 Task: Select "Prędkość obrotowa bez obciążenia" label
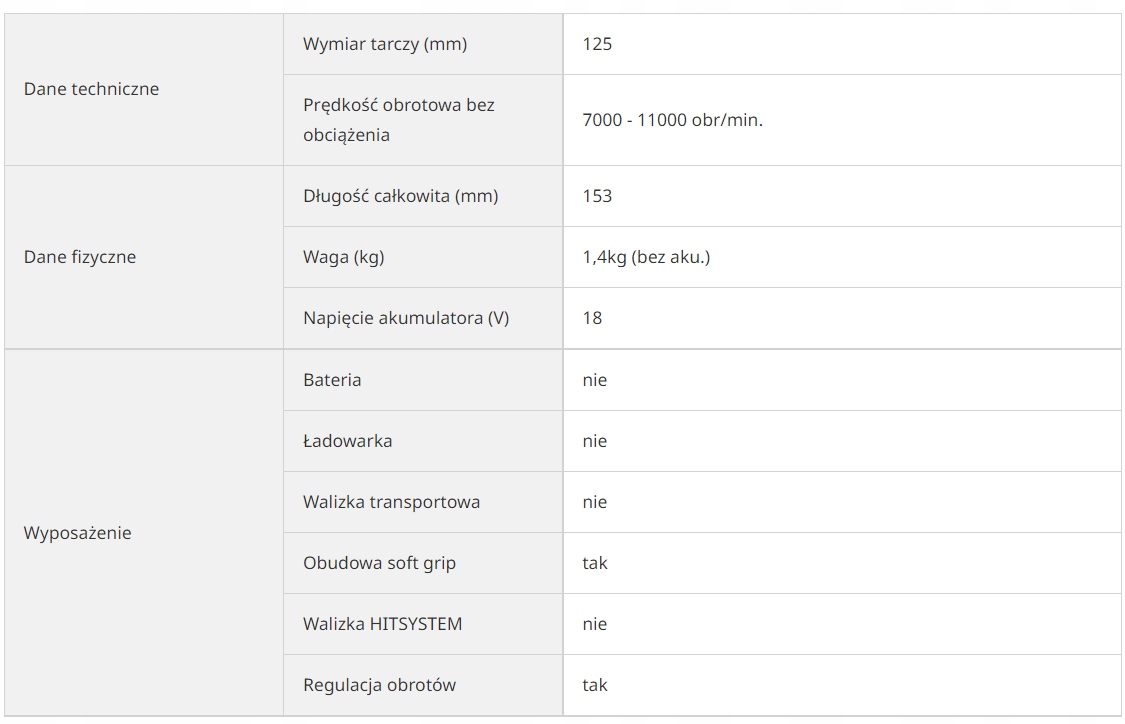[399, 120]
